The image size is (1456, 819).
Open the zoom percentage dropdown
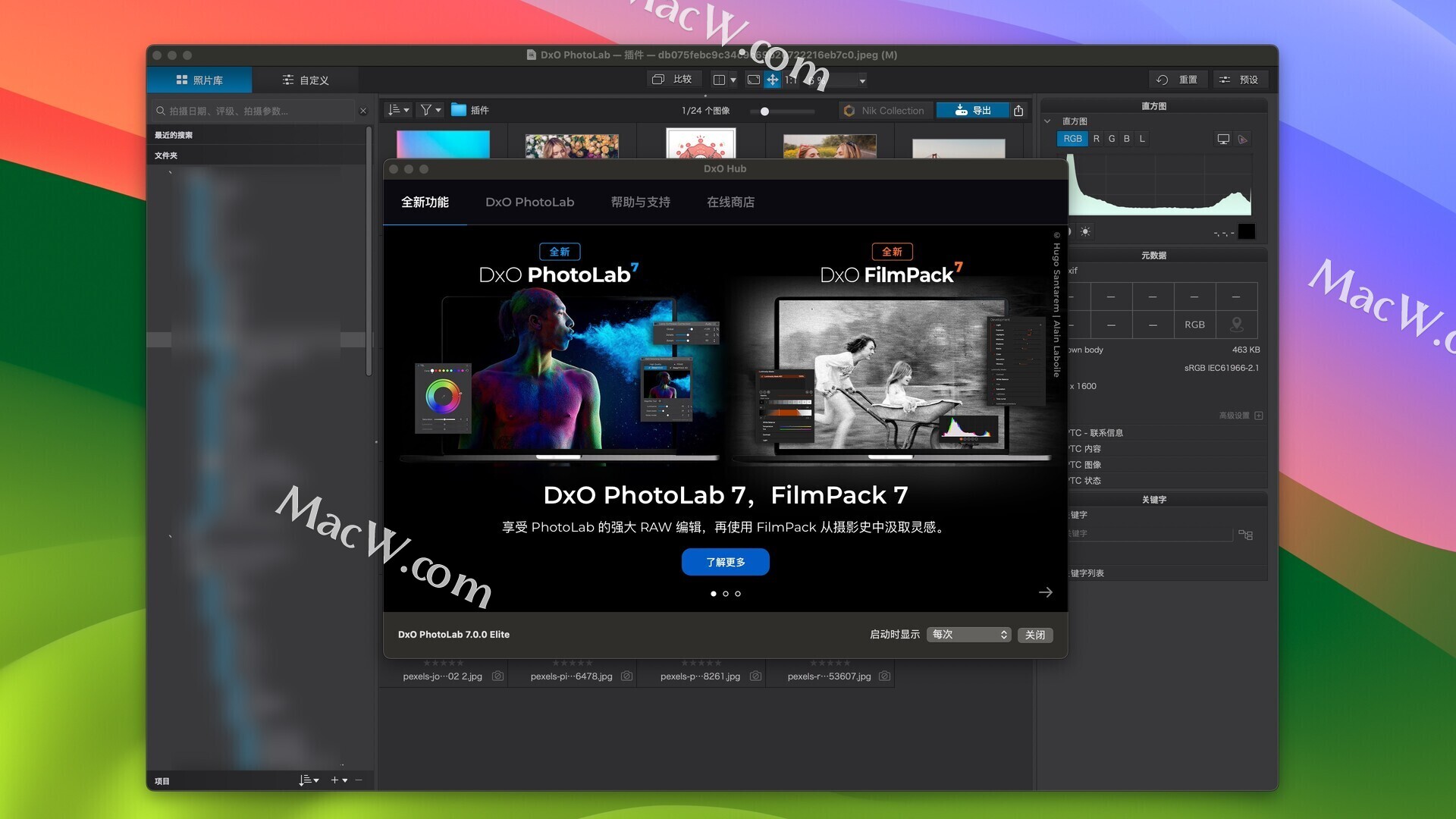(862, 80)
